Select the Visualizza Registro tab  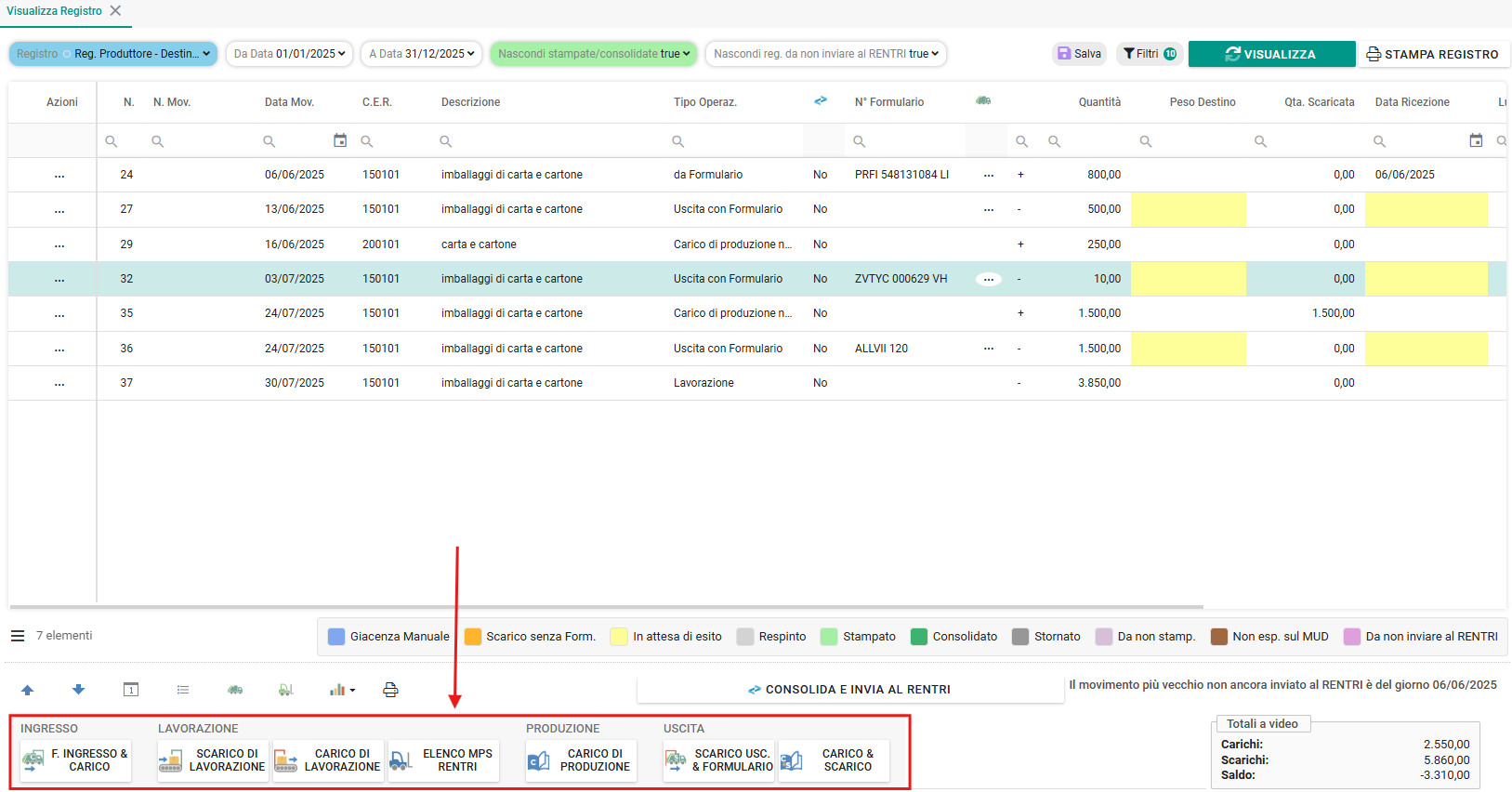(x=55, y=11)
